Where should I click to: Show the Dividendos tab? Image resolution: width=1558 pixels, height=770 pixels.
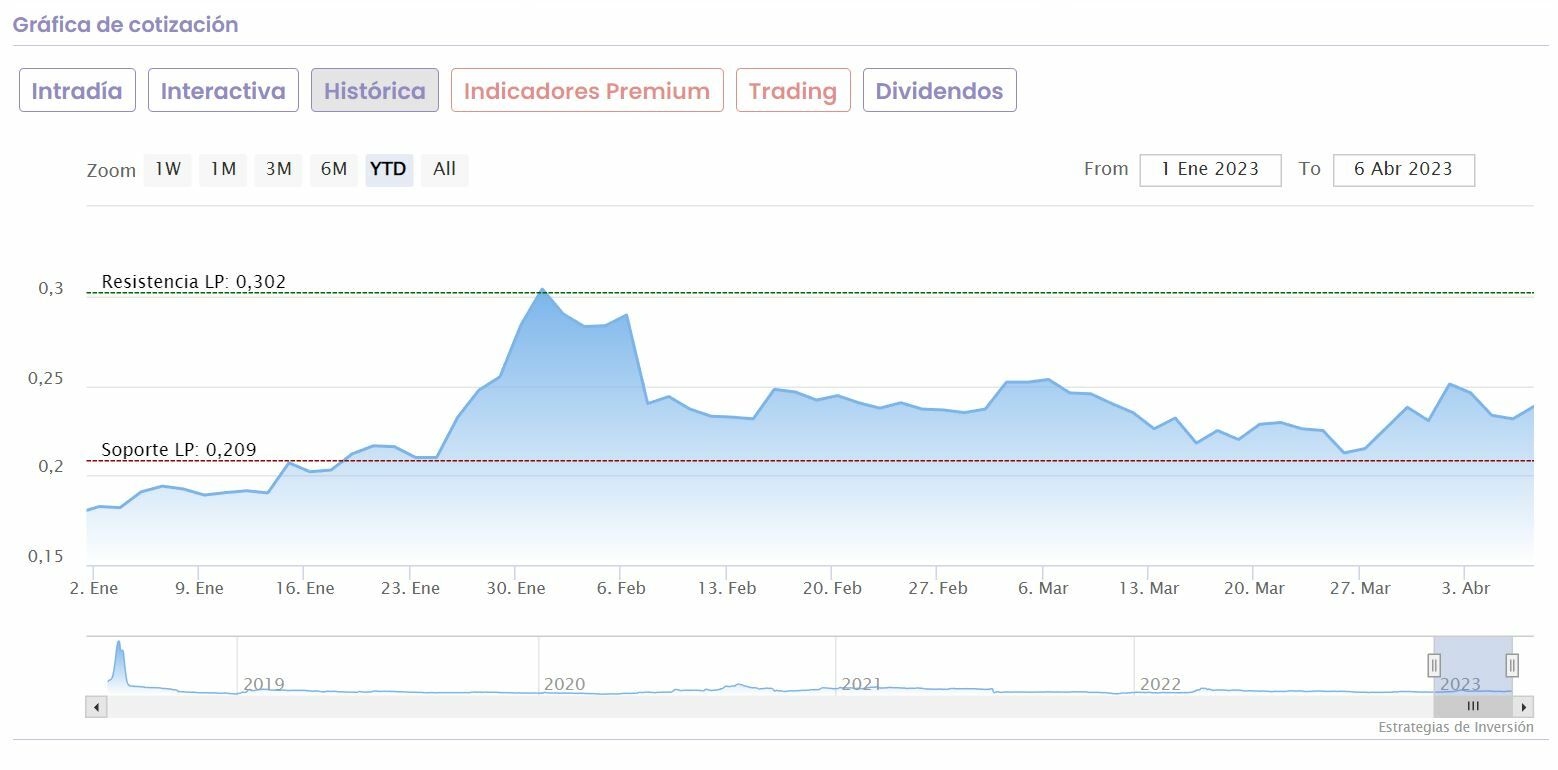tap(939, 91)
